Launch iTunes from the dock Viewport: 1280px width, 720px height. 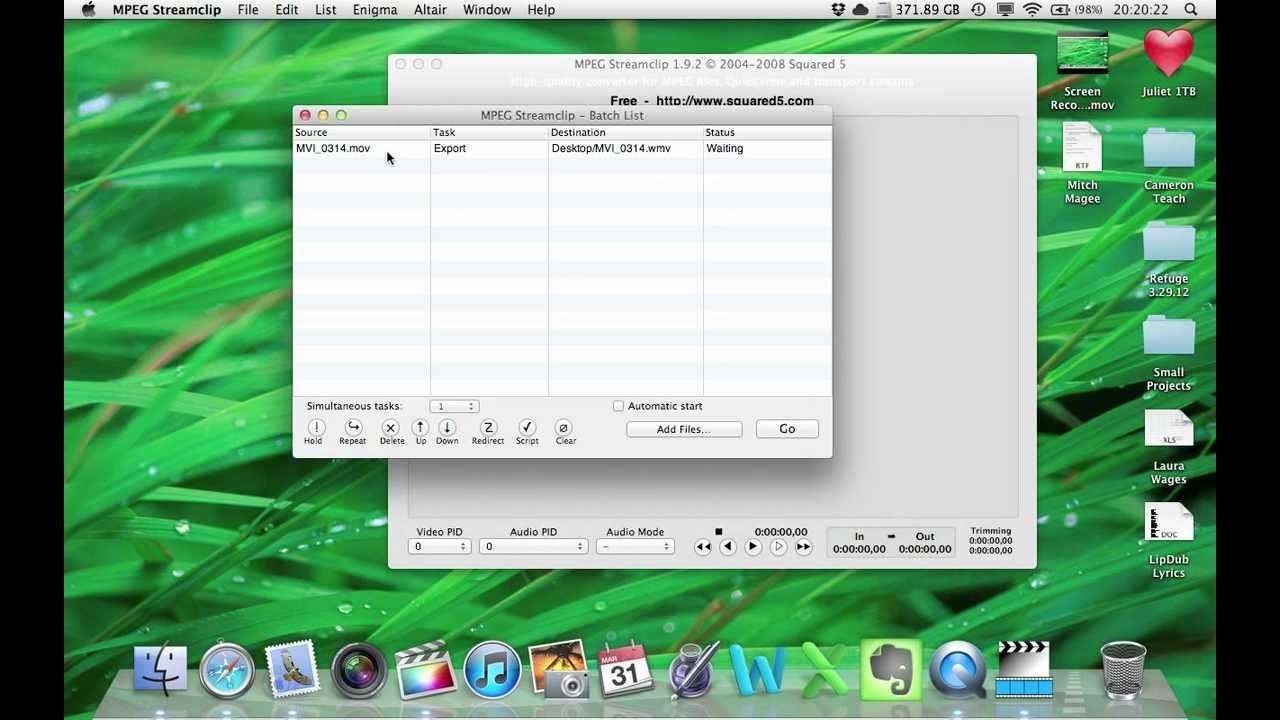click(492, 669)
